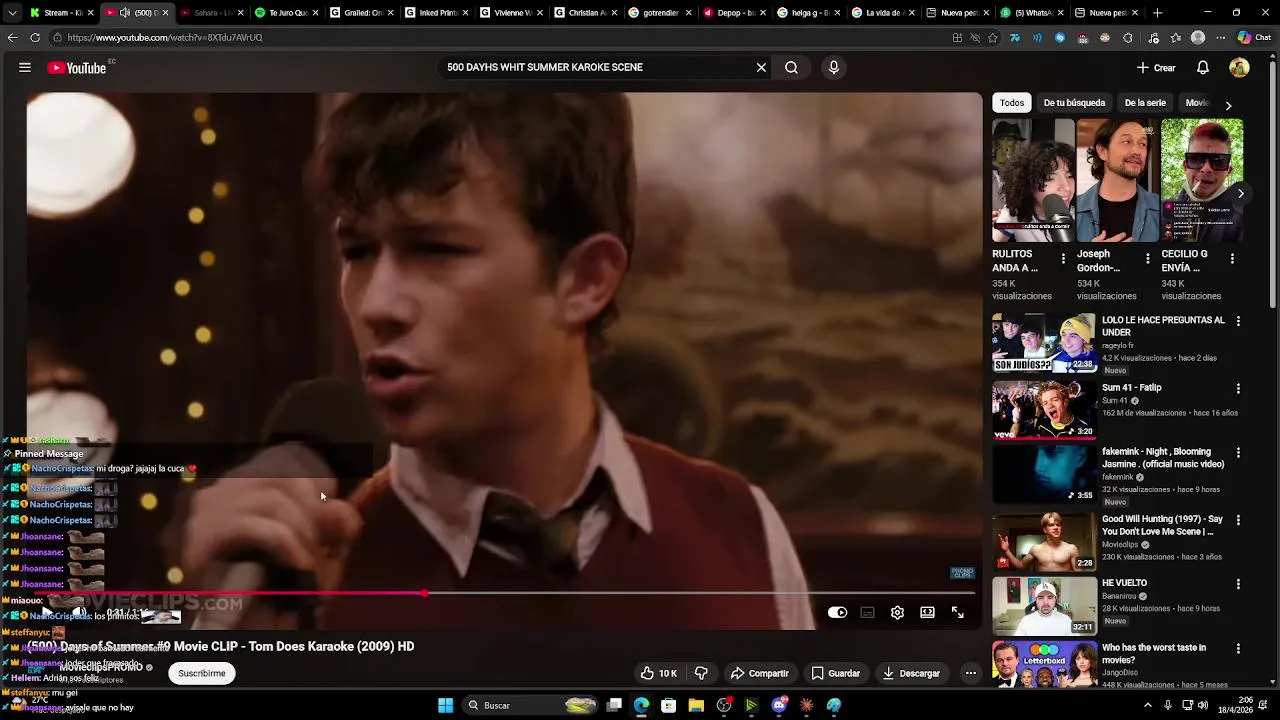Switch to theater mode in player
Image resolution: width=1280 pixels, height=720 pixels.
point(927,613)
